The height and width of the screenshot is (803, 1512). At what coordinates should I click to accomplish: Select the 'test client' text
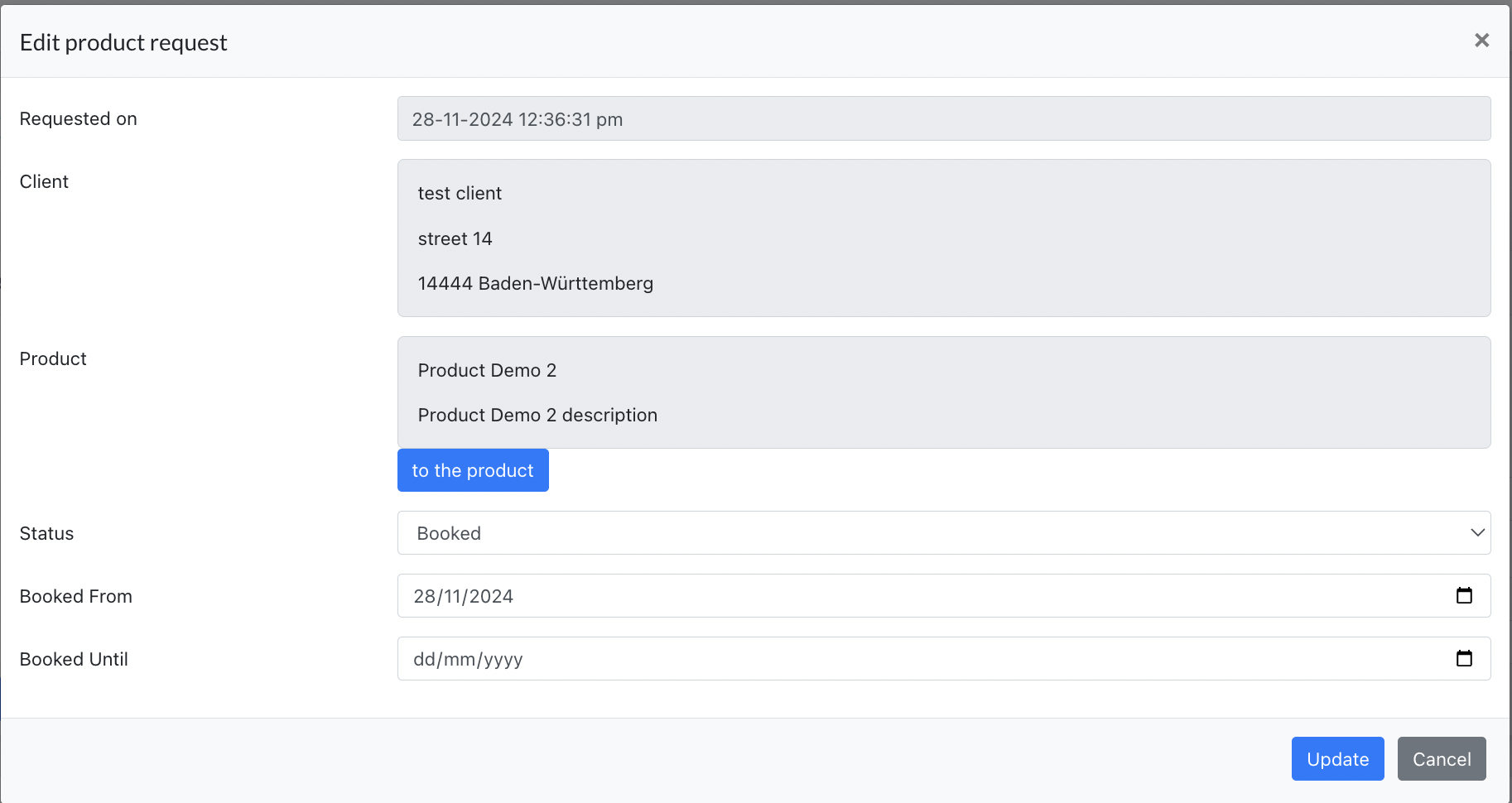[x=460, y=193]
